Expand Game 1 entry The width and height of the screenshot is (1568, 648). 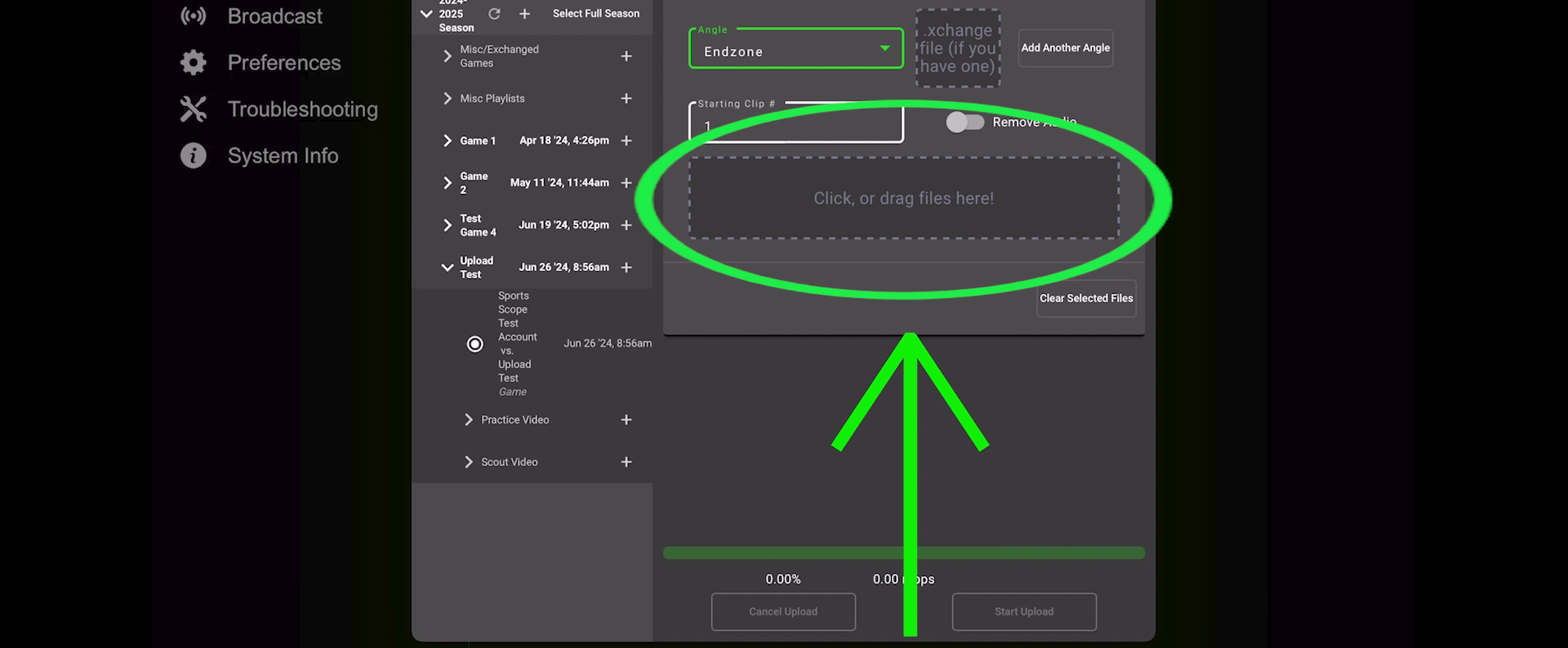[x=447, y=141]
